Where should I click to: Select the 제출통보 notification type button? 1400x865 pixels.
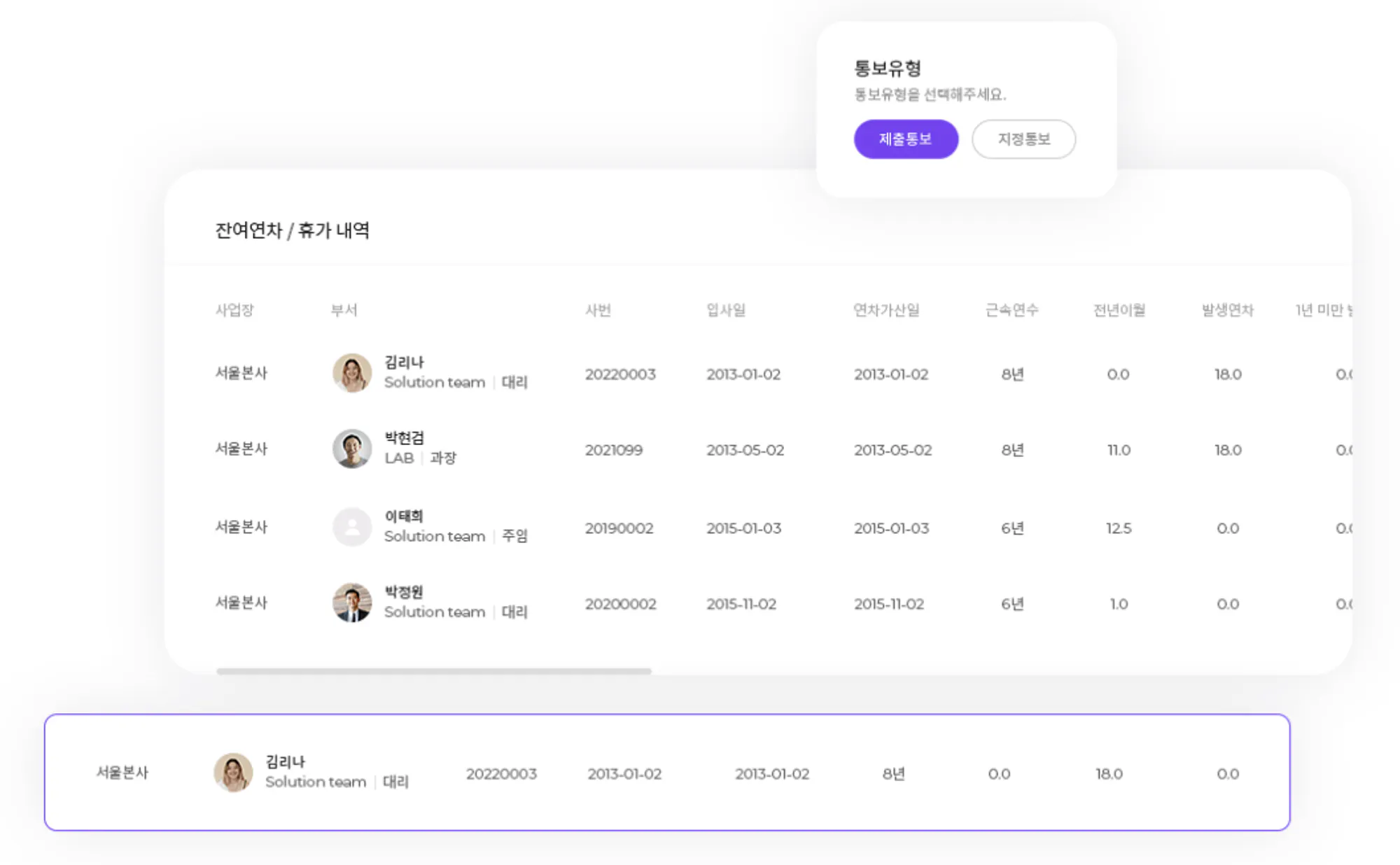pyautogui.click(x=906, y=139)
